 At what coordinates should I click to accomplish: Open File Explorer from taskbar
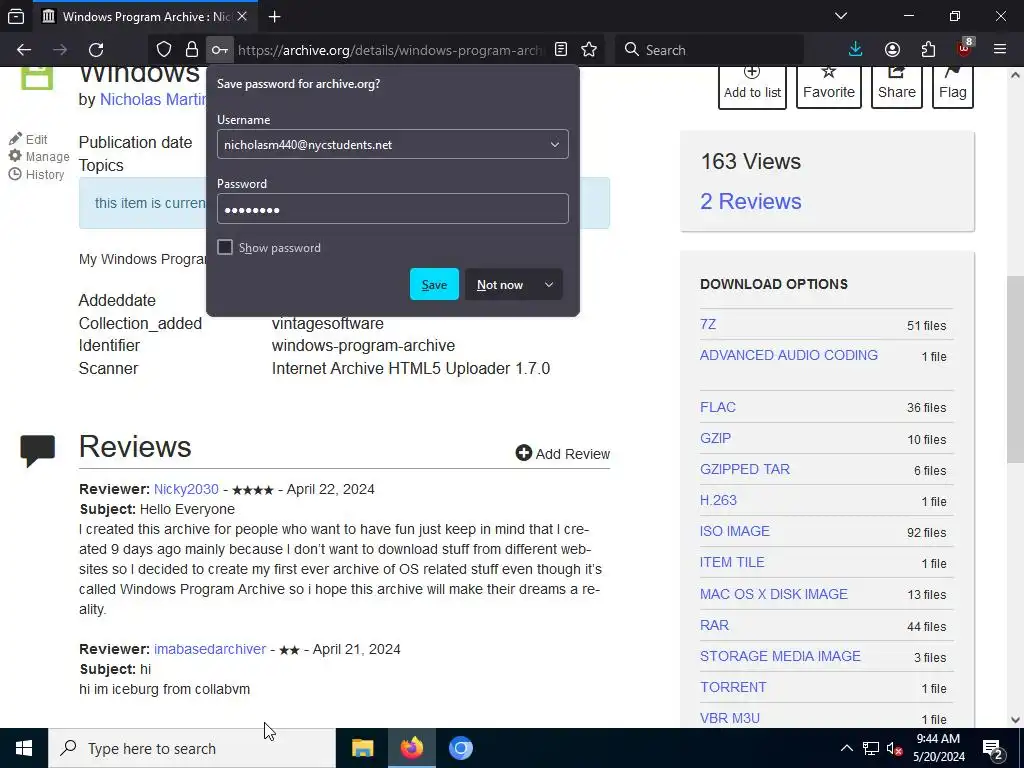coord(362,748)
